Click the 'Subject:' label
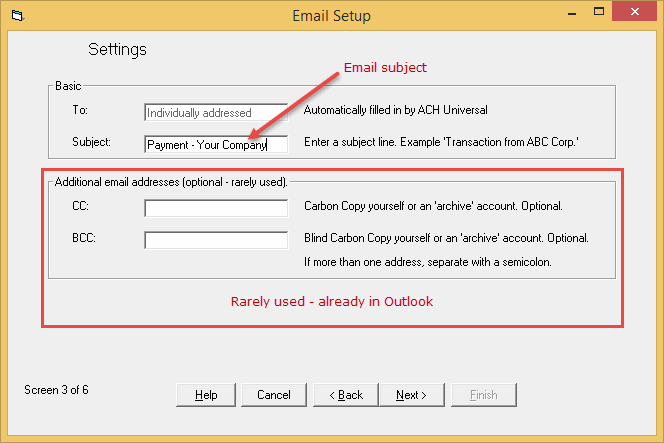Image resolution: width=664 pixels, height=443 pixels. click(x=91, y=142)
